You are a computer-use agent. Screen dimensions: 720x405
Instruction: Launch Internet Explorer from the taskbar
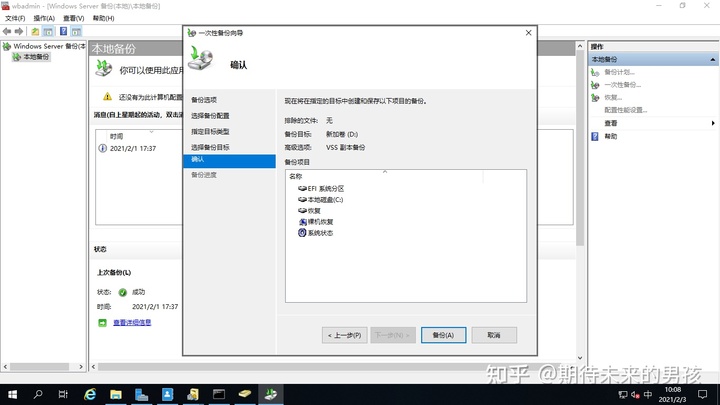pyautogui.click(x=90, y=394)
